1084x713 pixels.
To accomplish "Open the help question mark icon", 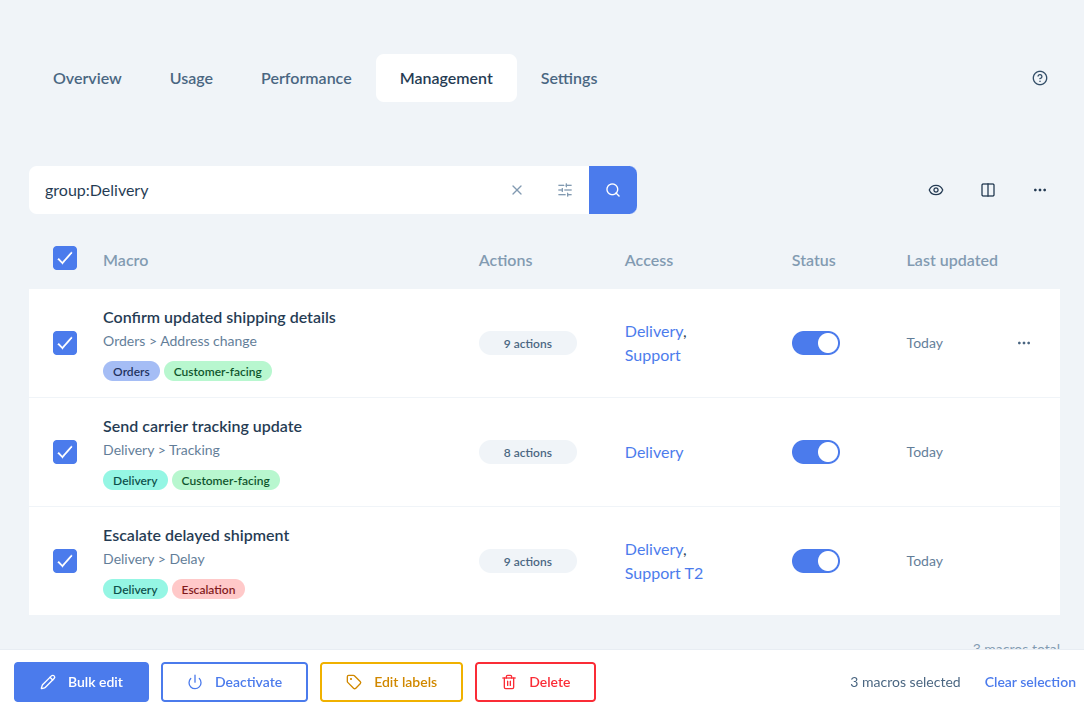I will click(x=1039, y=78).
